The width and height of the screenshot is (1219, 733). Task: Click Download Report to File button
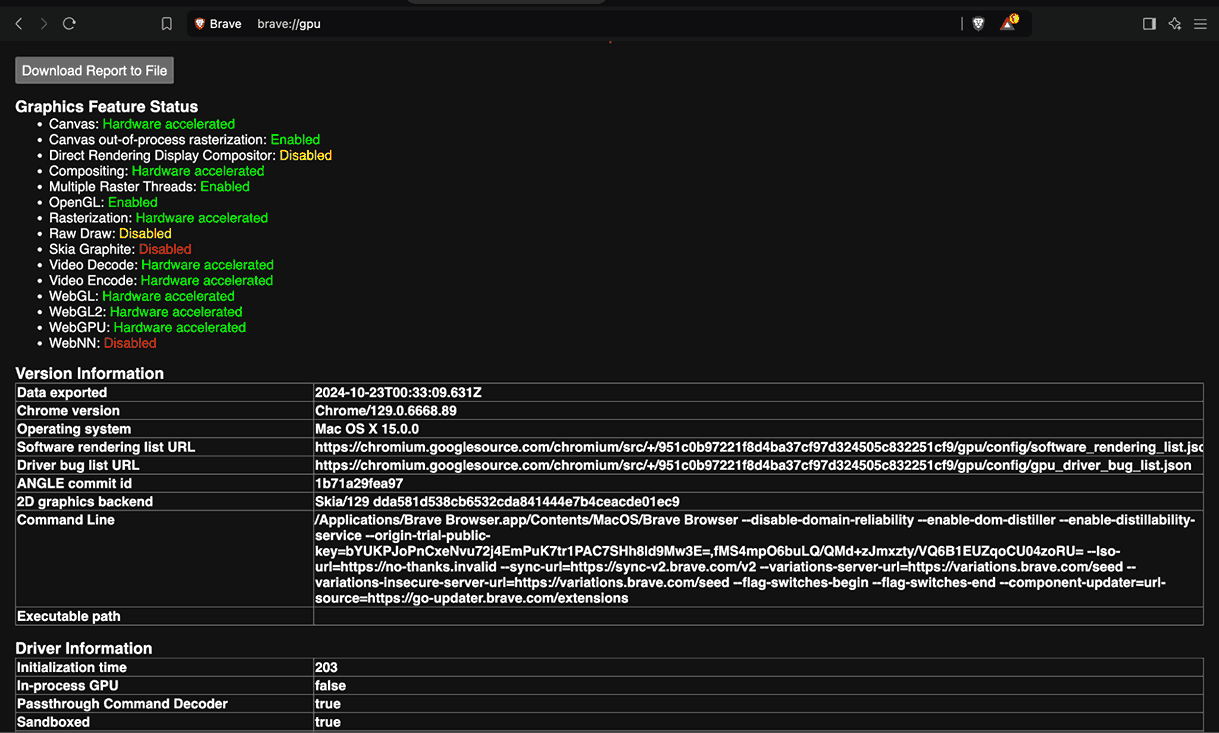(x=95, y=70)
